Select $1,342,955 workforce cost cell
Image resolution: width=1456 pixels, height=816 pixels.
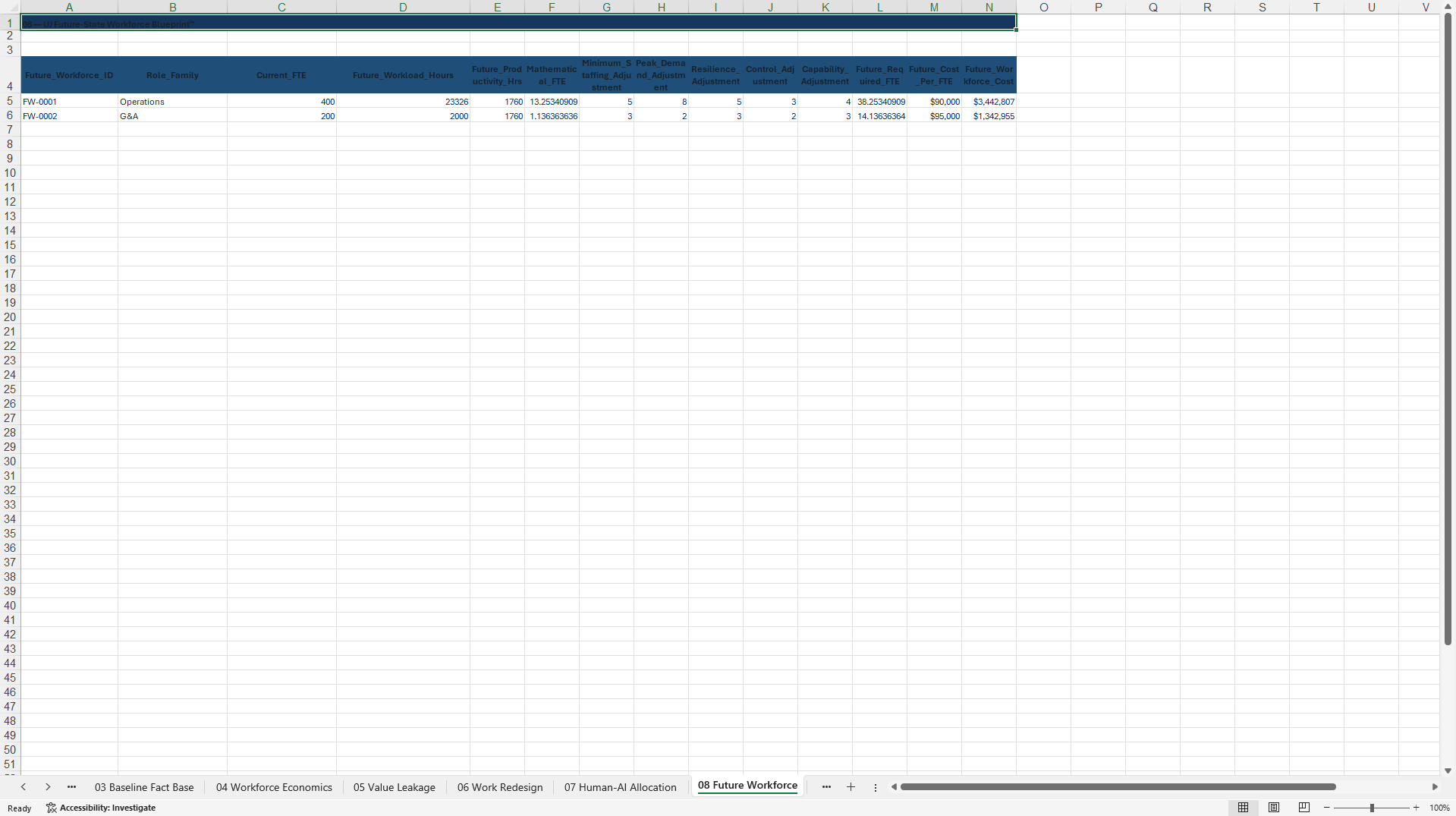(x=989, y=115)
